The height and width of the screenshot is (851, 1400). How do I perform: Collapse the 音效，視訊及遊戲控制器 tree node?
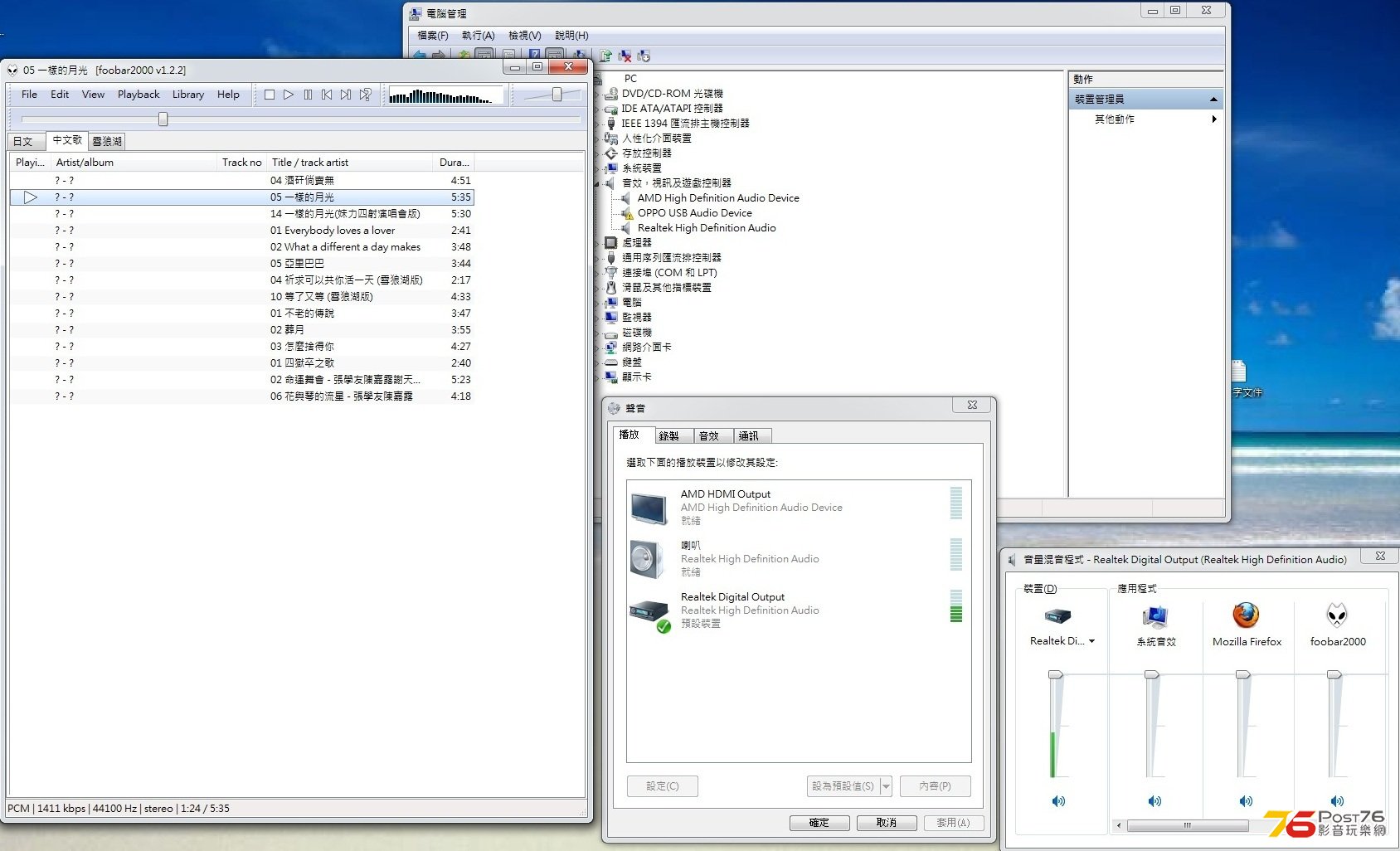(597, 183)
